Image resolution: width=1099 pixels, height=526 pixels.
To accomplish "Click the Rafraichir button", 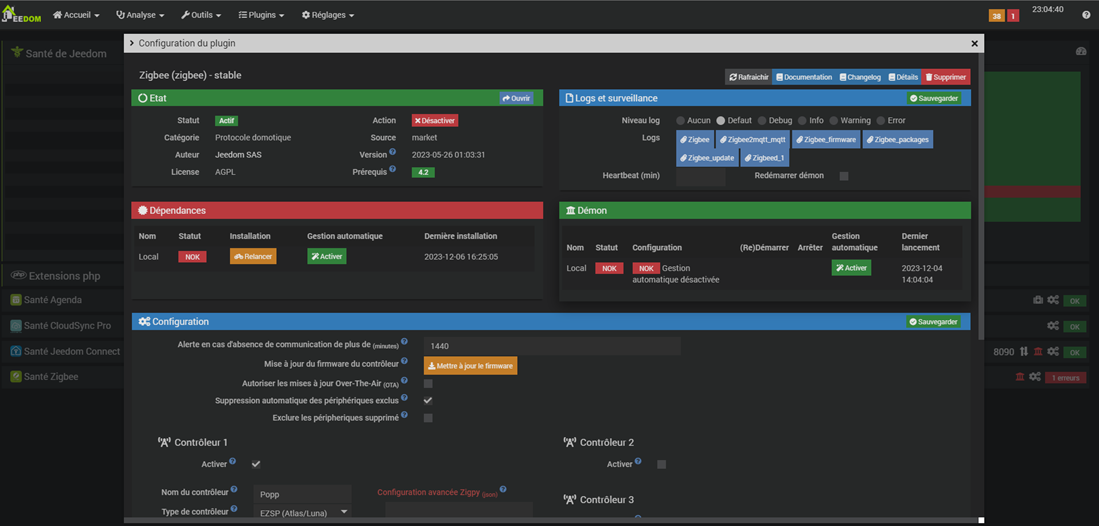I will pos(749,77).
